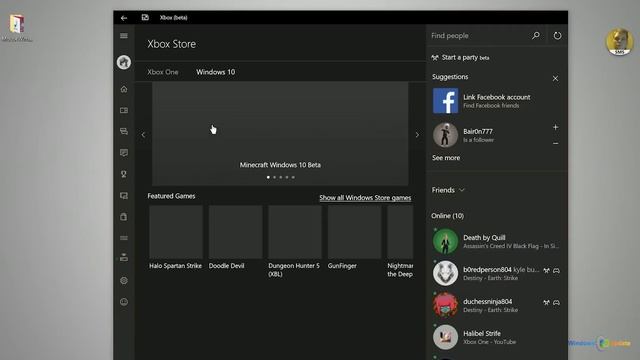
Task: Click the save icon beside the Xbox (beta) title
Action: click(x=145, y=17)
